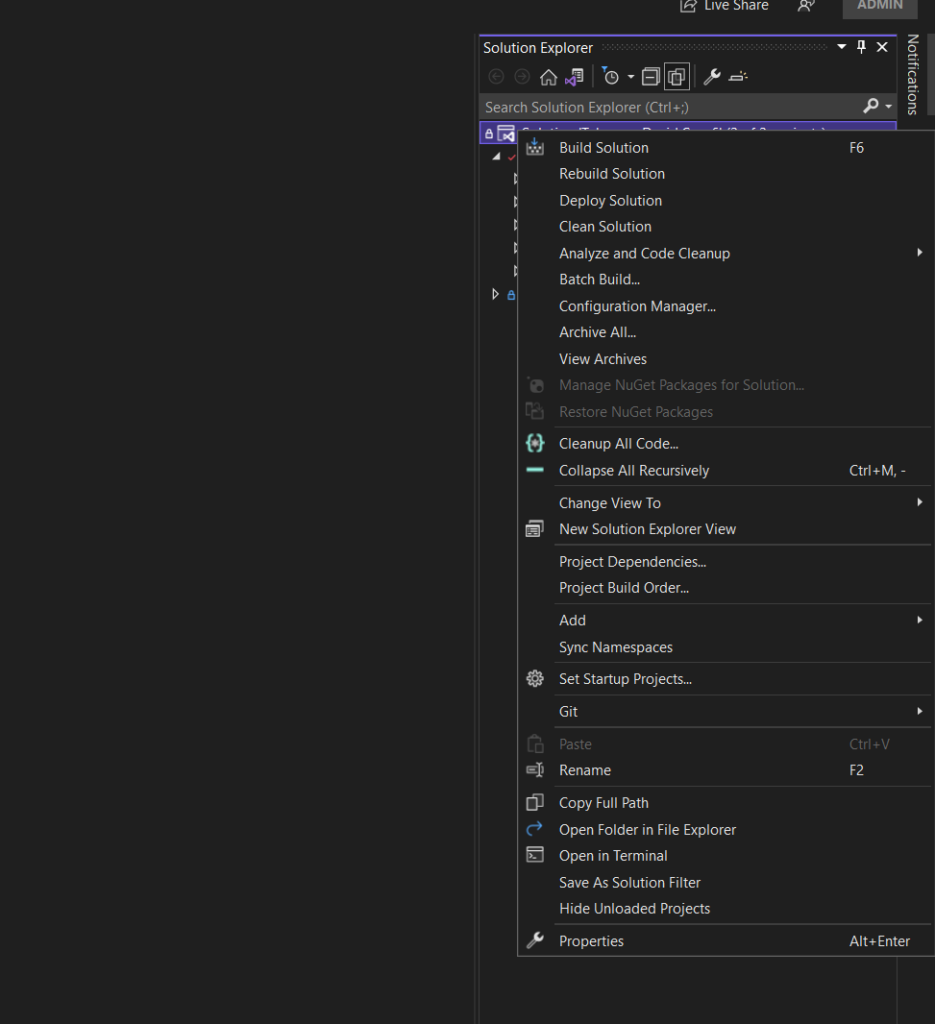935x1024 pixels.
Task: Click the Collapse All toolbar icon
Action: (650, 77)
